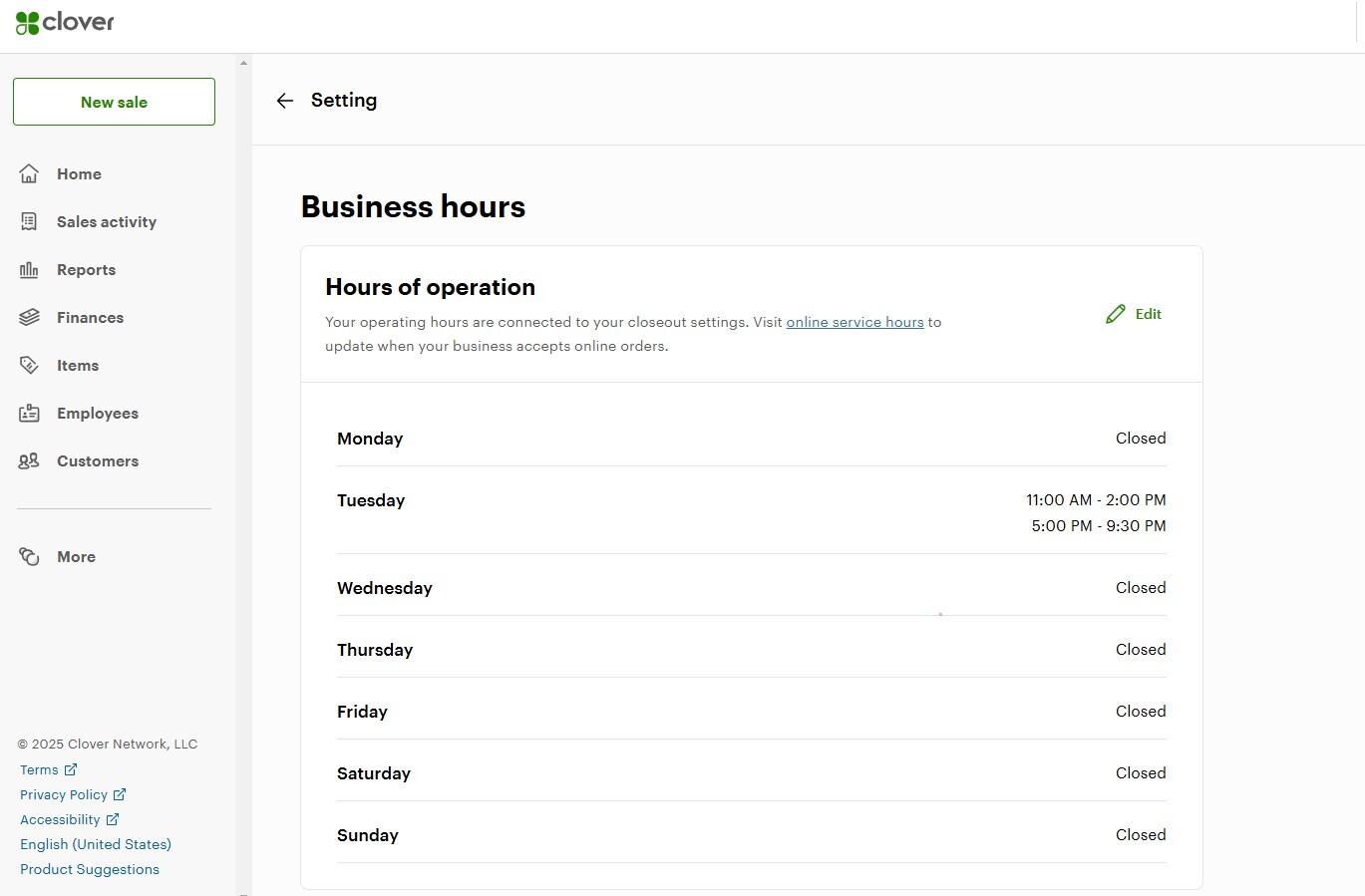The width and height of the screenshot is (1365, 896).
Task: Open the Privacy Policy link
Action: pos(64,794)
